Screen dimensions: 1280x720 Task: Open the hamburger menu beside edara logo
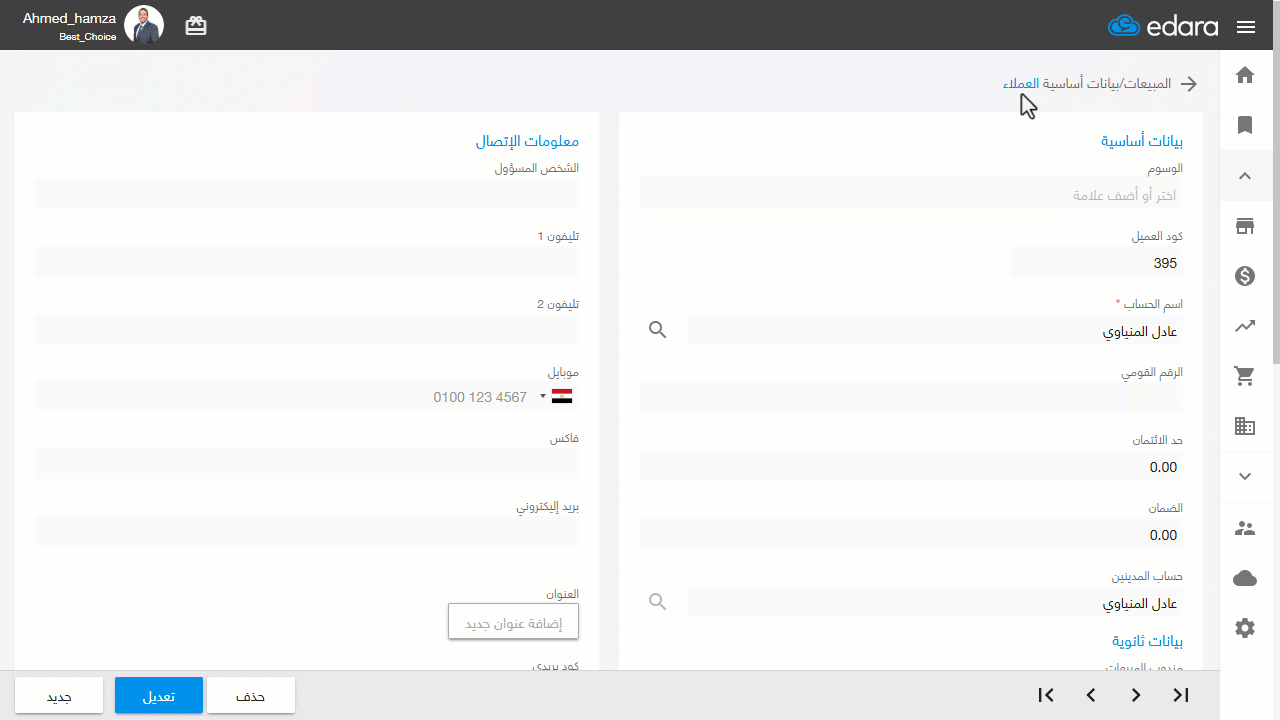pyautogui.click(x=1245, y=27)
